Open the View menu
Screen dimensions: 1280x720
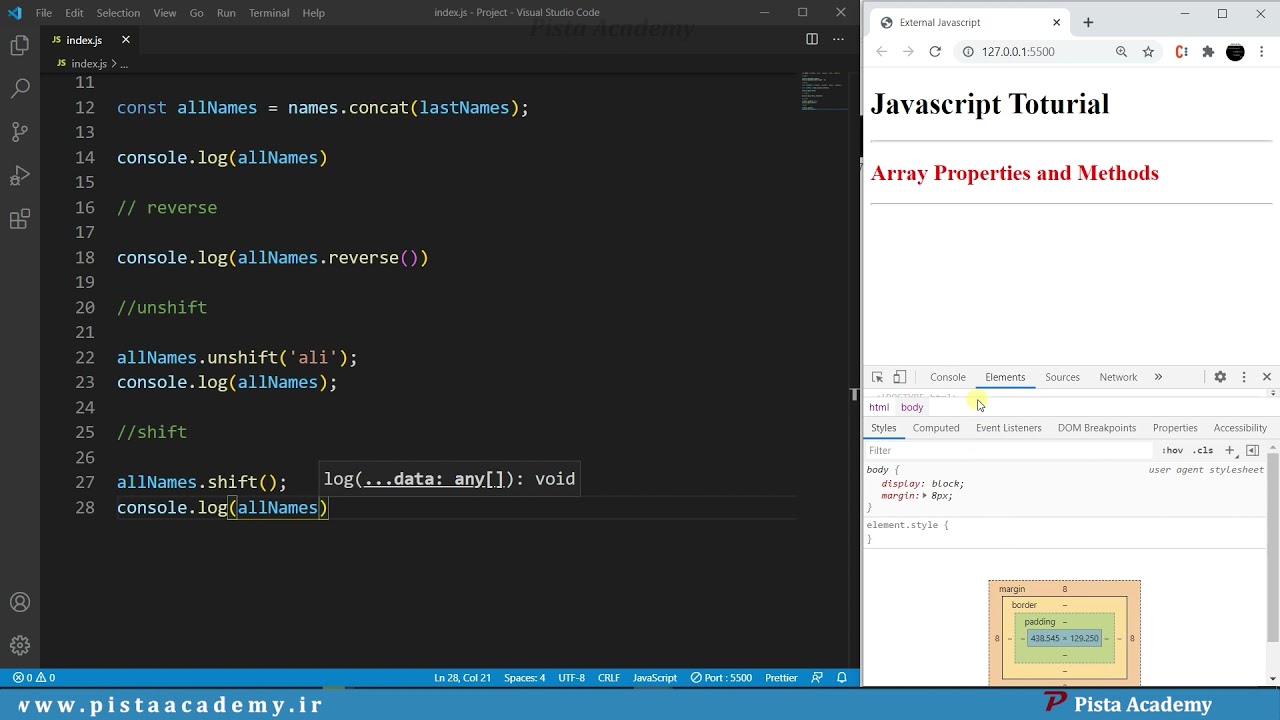(x=165, y=13)
